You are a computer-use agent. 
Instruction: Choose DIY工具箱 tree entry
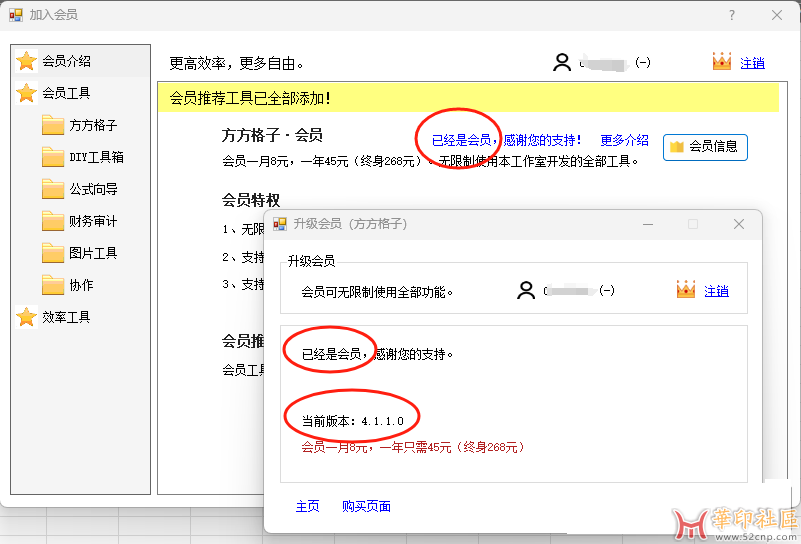97,157
